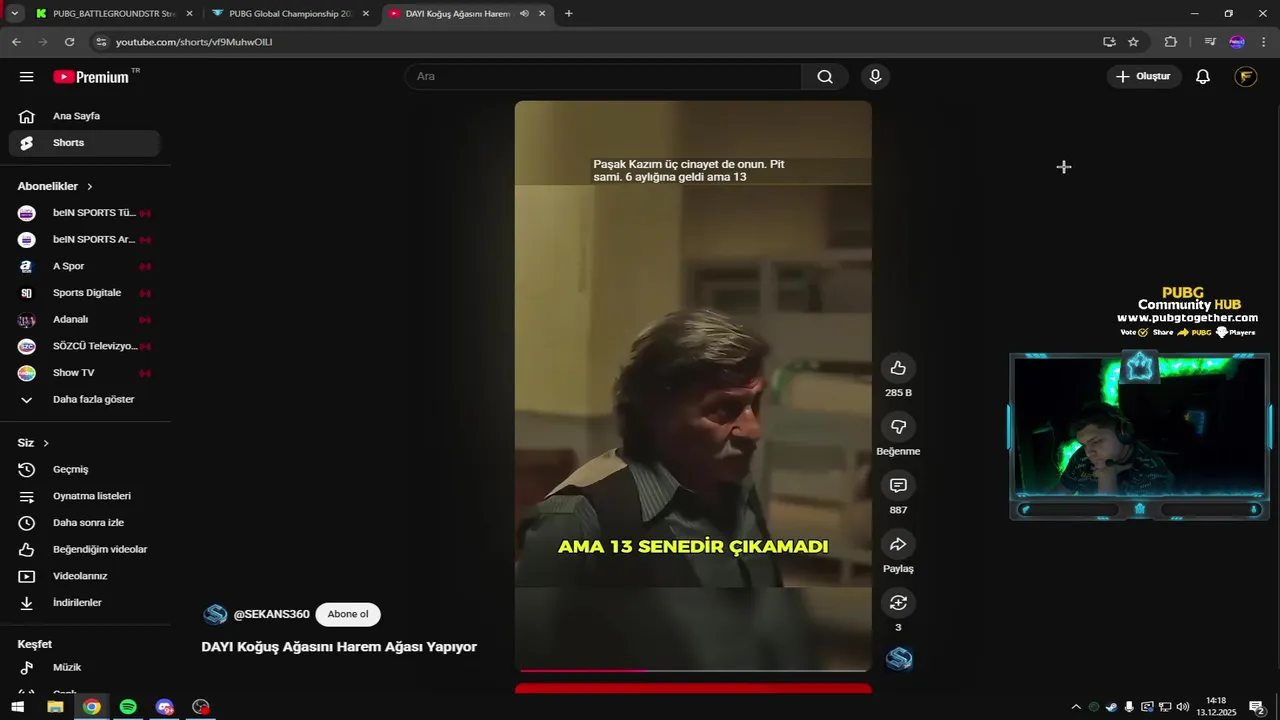Focus the Ara search field
The width and height of the screenshot is (1280, 720).
point(603,77)
